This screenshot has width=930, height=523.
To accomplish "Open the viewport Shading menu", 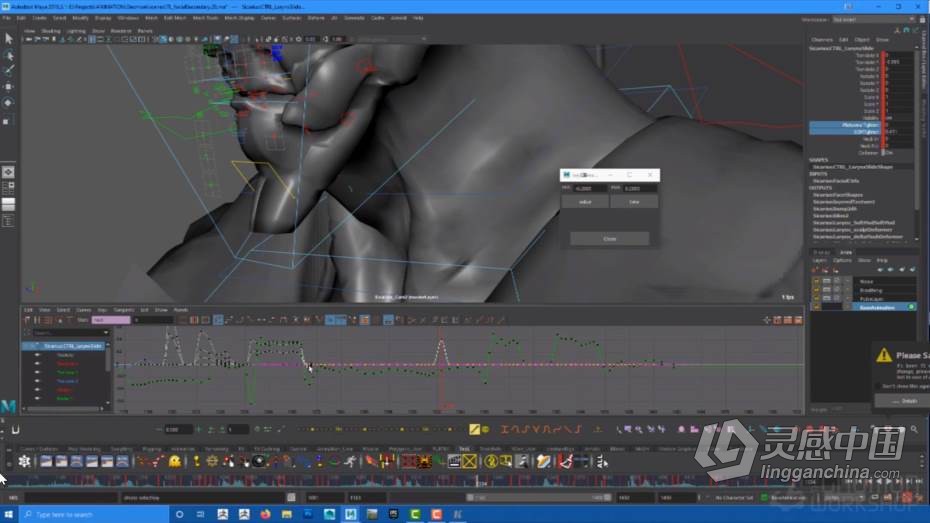I will pos(50,31).
